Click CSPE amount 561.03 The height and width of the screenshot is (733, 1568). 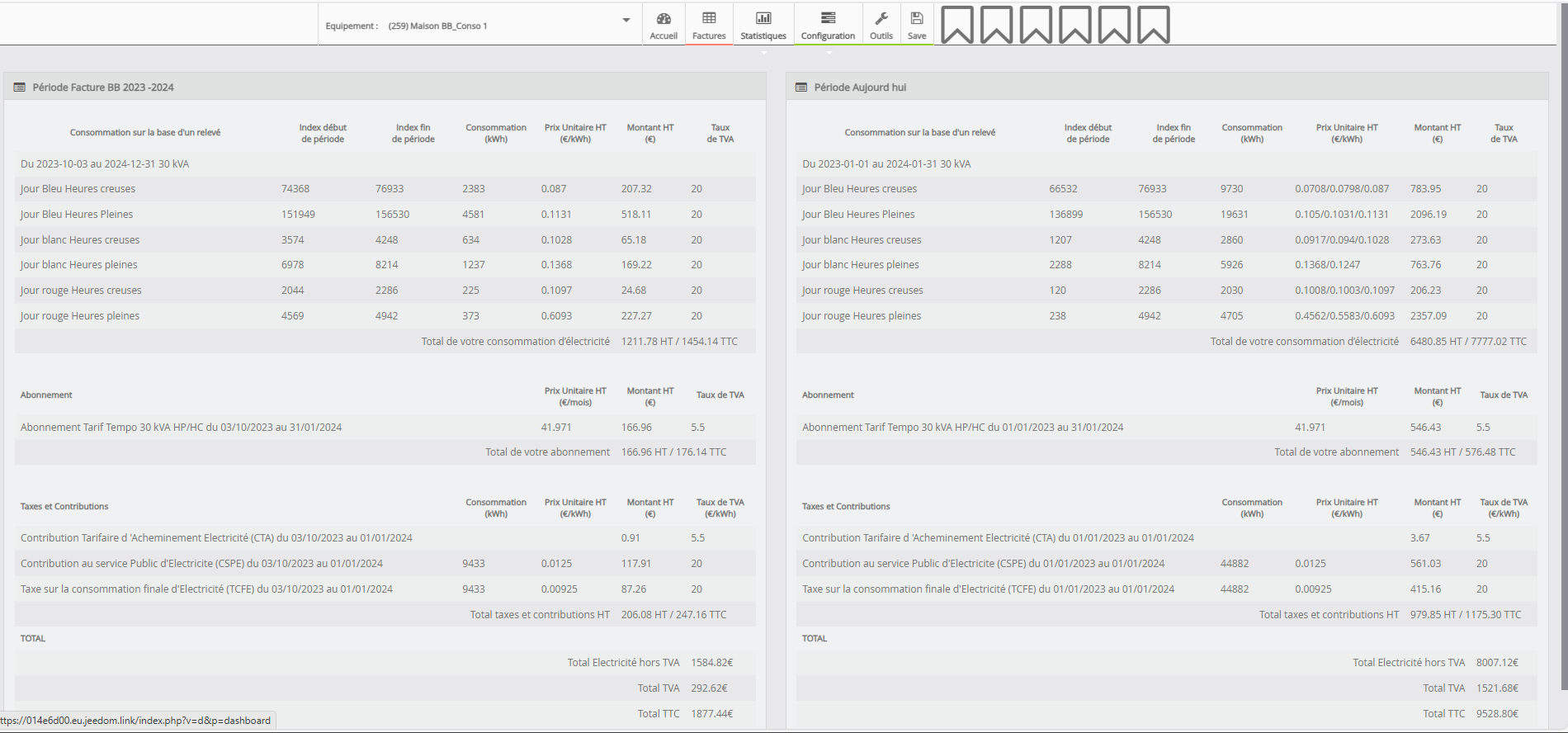pyautogui.click(x=1426, y=564)
